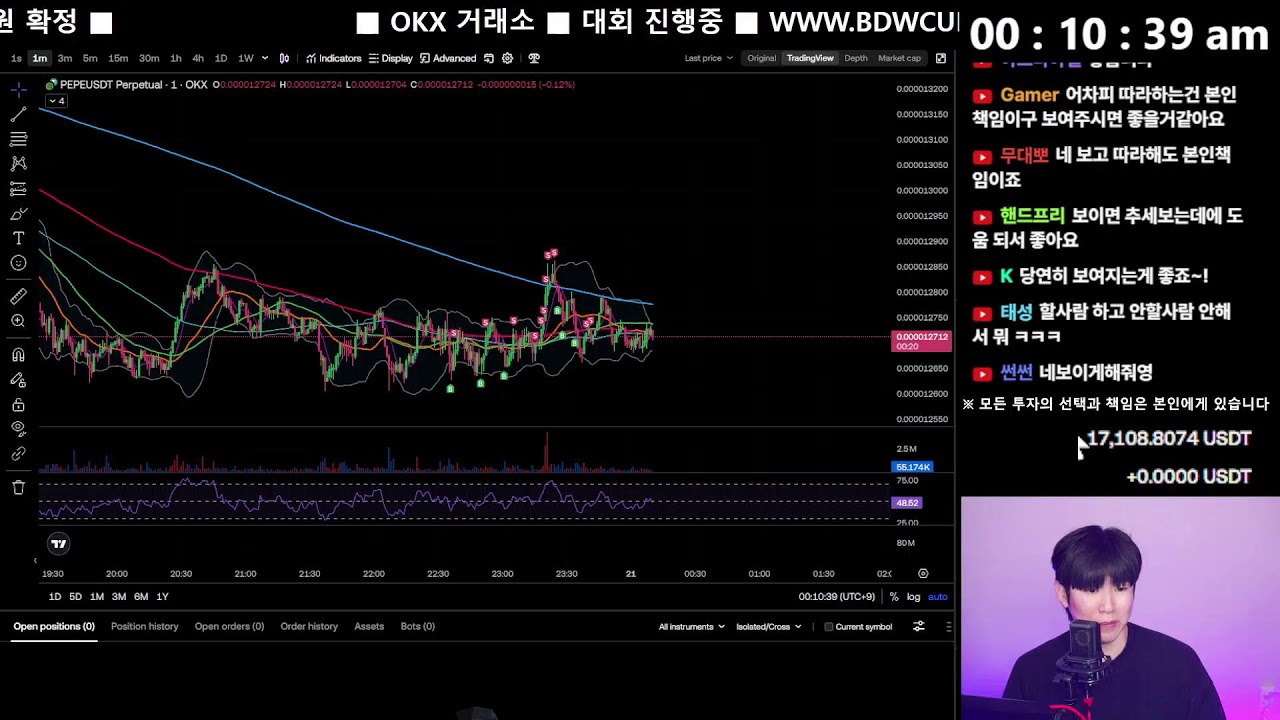Open the Open orders (0) tab
This screenshot has height=720, width=1280.
[229, 626]
